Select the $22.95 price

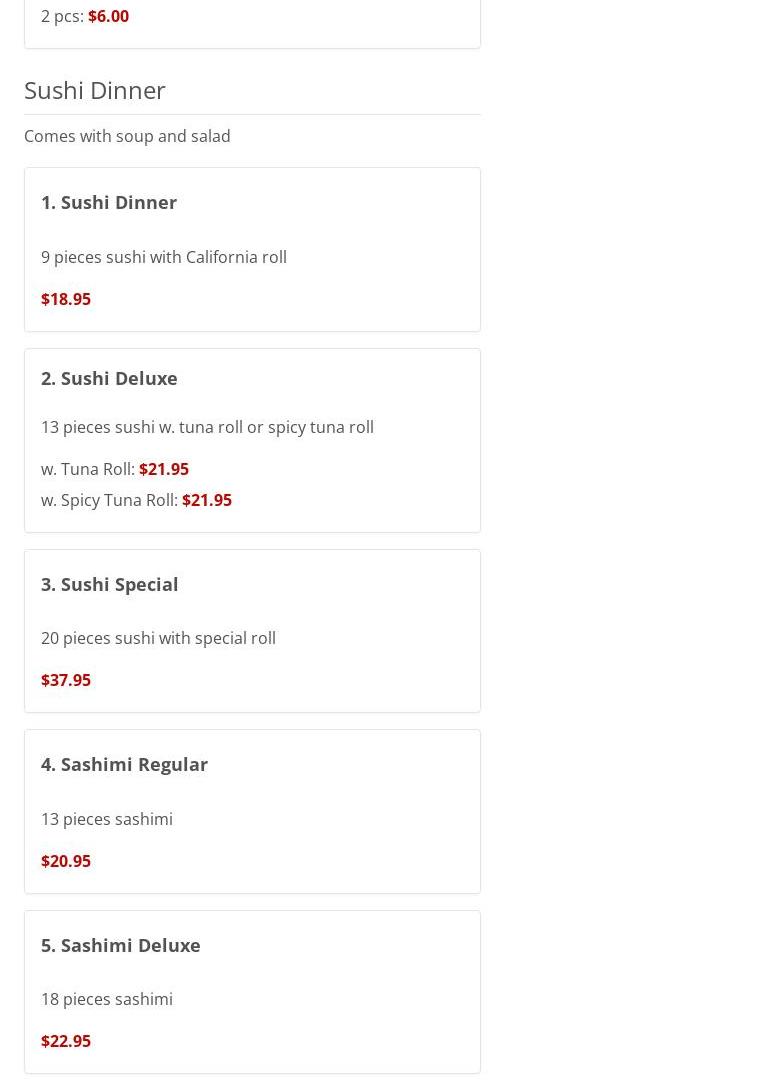(66, 1041)
